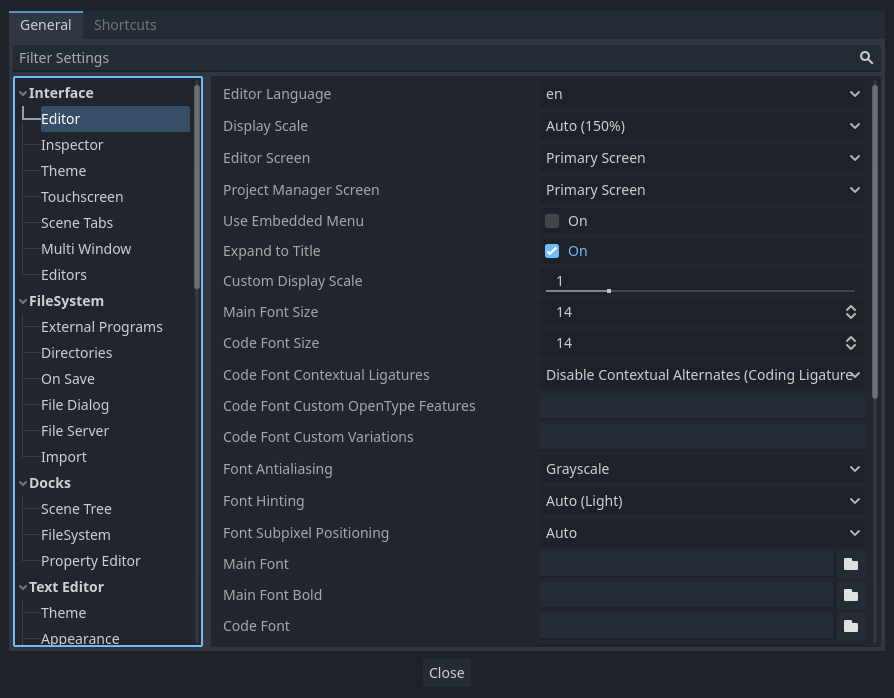Image resolution: width=894 pixels, height=698 pixels.
Task: Open the Display Scale dropdown
Action: [700, 125]
